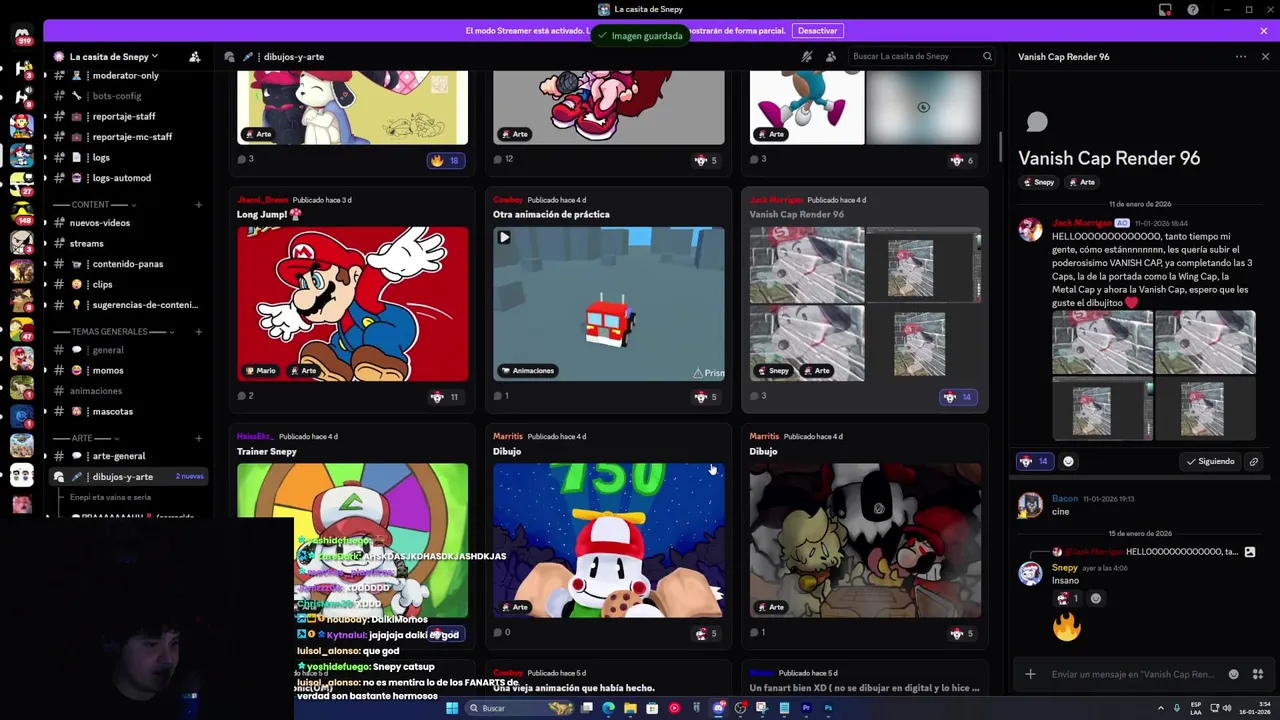The image size is (1280, 720).
Task: Open Photoshop icon in taskbar
Action: pos(828,708)
